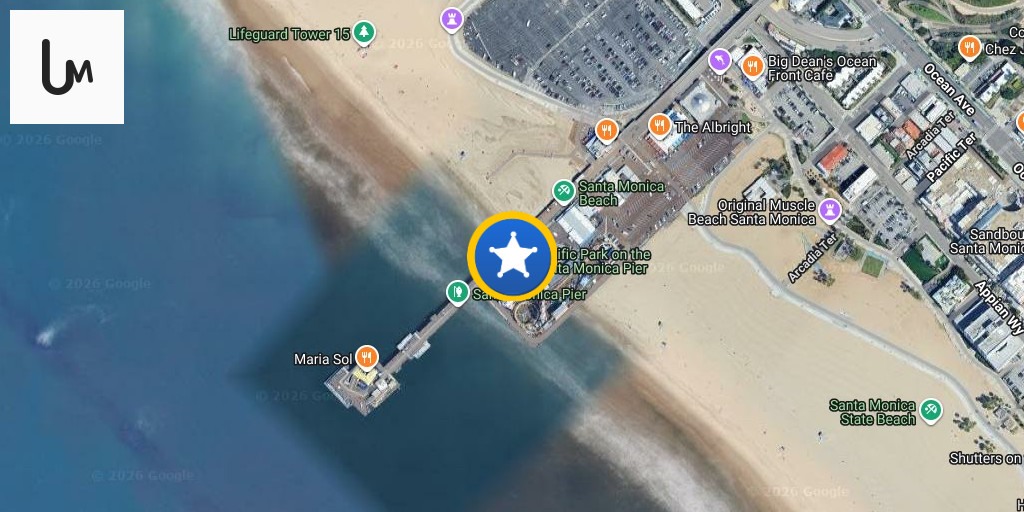Select the Santa Monica State Beach label
The image size is (1024, 512).
click(x=872, y=412)
